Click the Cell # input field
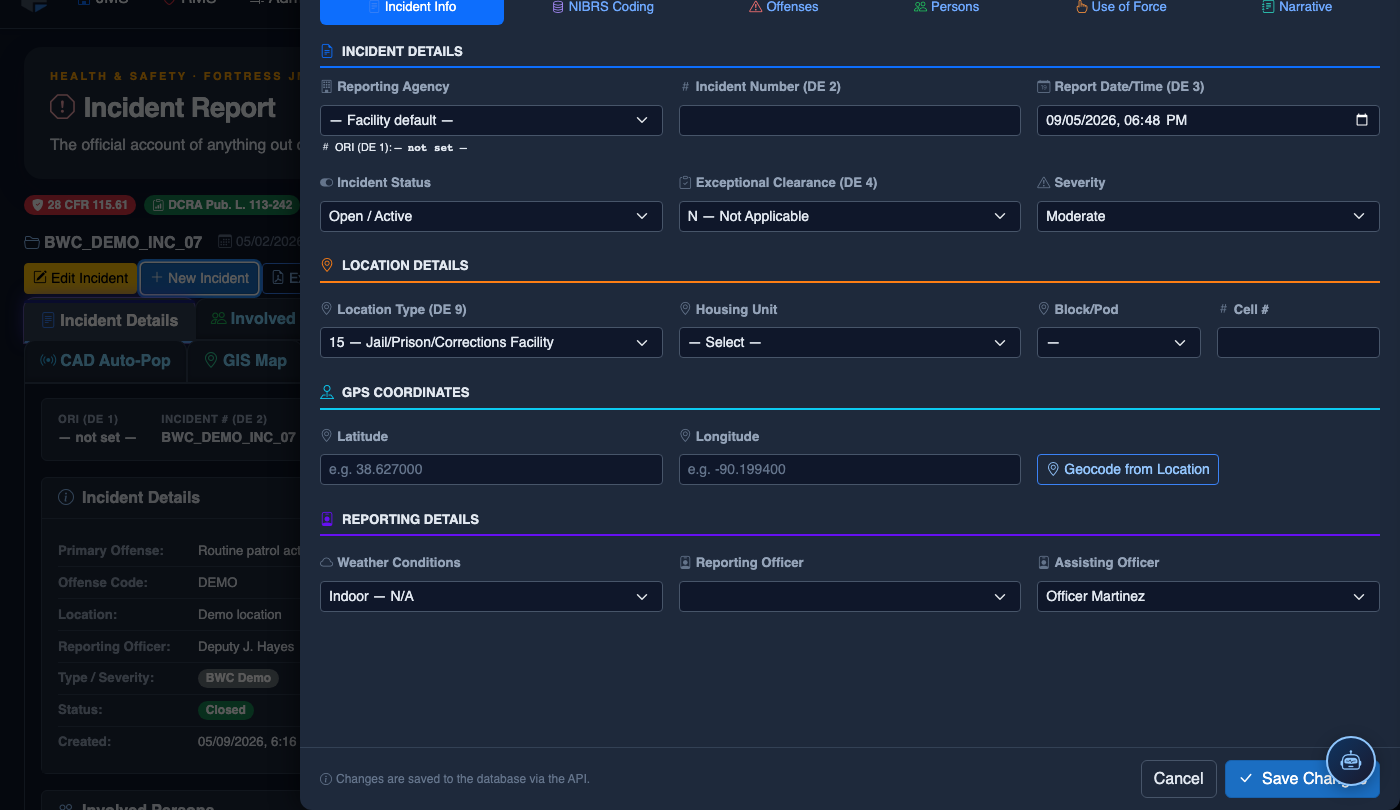This screenshot has width=1400, height=810. click(1298, 343)
